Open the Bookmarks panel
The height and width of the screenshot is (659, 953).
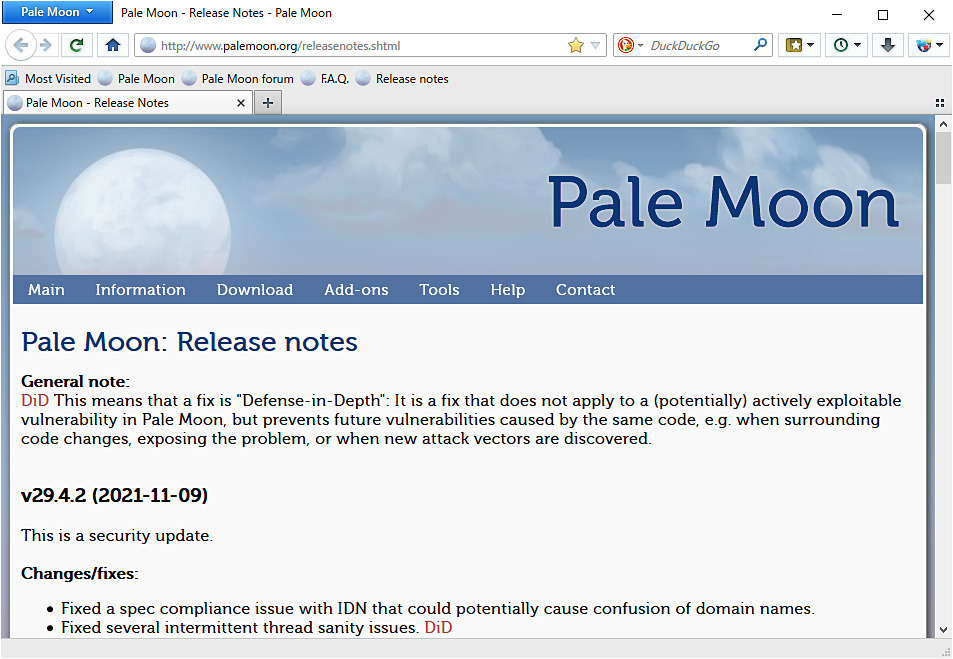tap(793, 45)
